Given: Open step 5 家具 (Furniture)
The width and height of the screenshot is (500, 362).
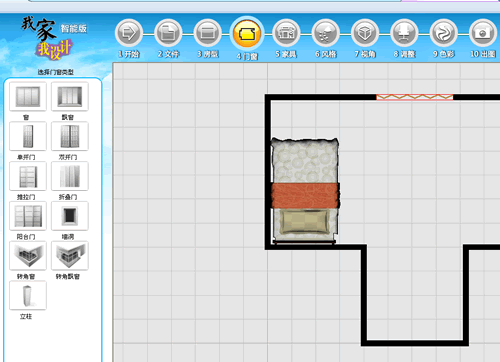Looking at the screenshot, I should point(286,33).
